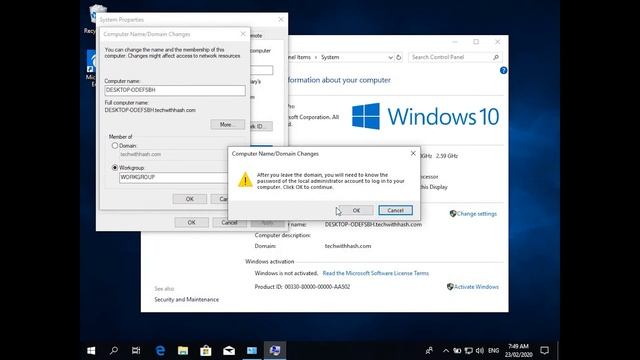Open Security and Maintenance link
The height and width of the screenshot is (360, 640).
(187, 300)
